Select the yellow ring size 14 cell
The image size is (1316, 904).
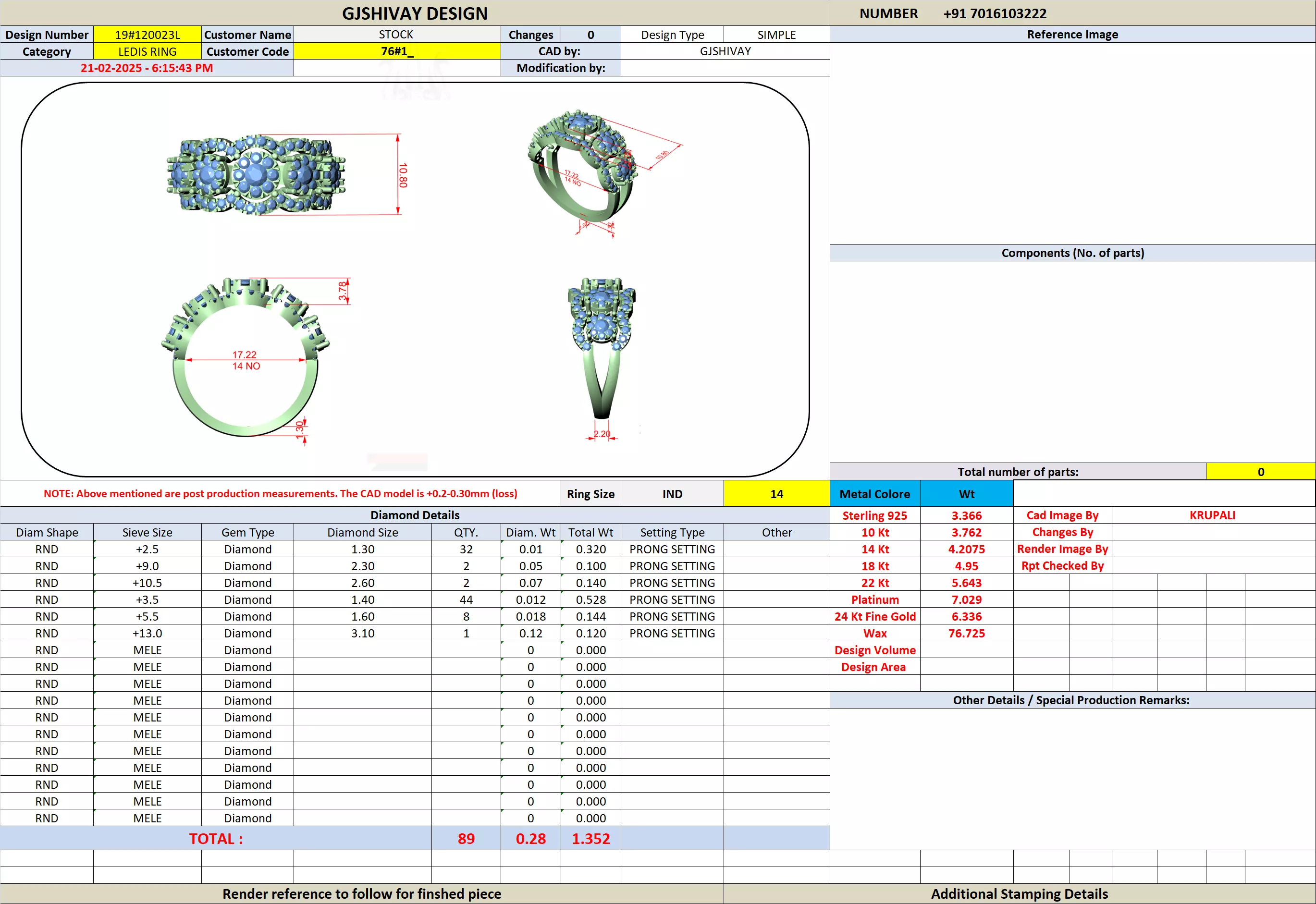(776, 494)
